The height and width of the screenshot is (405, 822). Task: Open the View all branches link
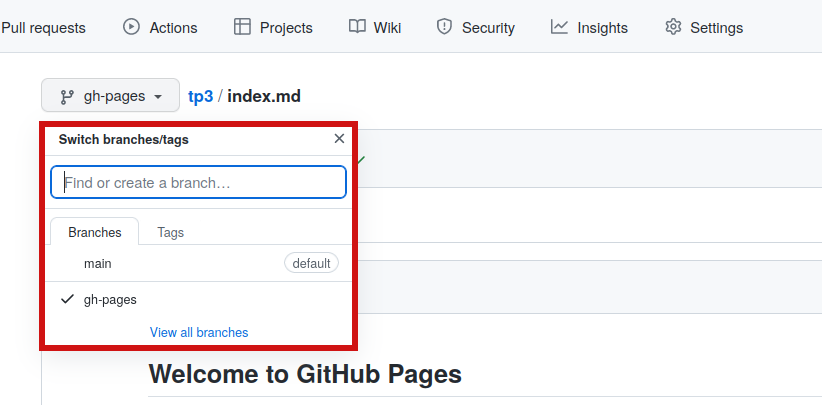click(x=199, y=332)
